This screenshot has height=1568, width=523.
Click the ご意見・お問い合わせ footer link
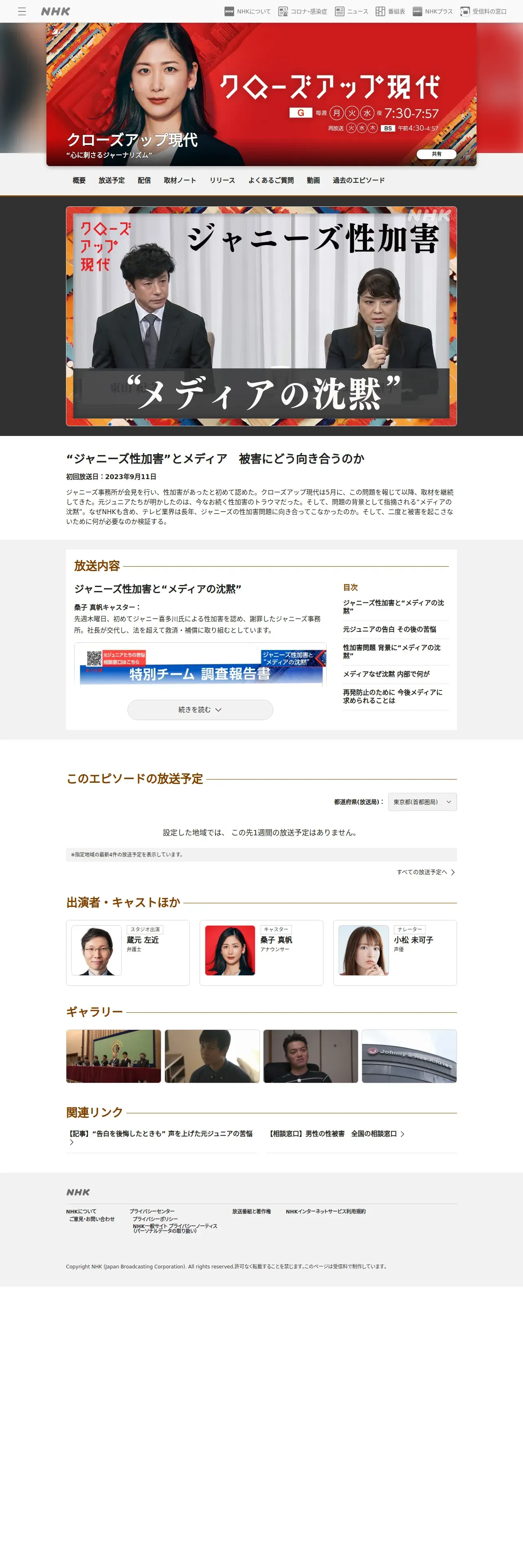(92, 1219)
